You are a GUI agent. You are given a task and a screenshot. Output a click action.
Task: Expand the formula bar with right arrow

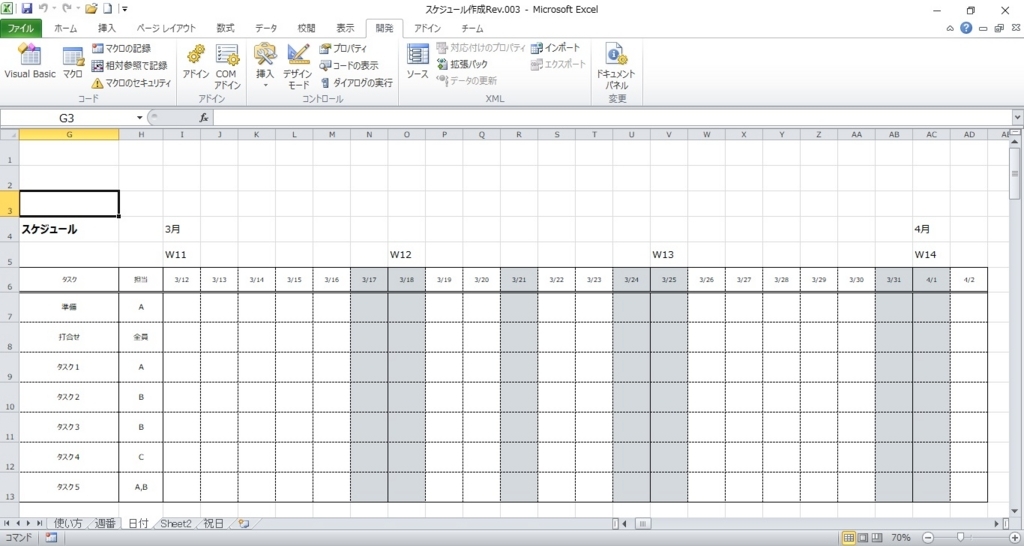pos(1017,118)
